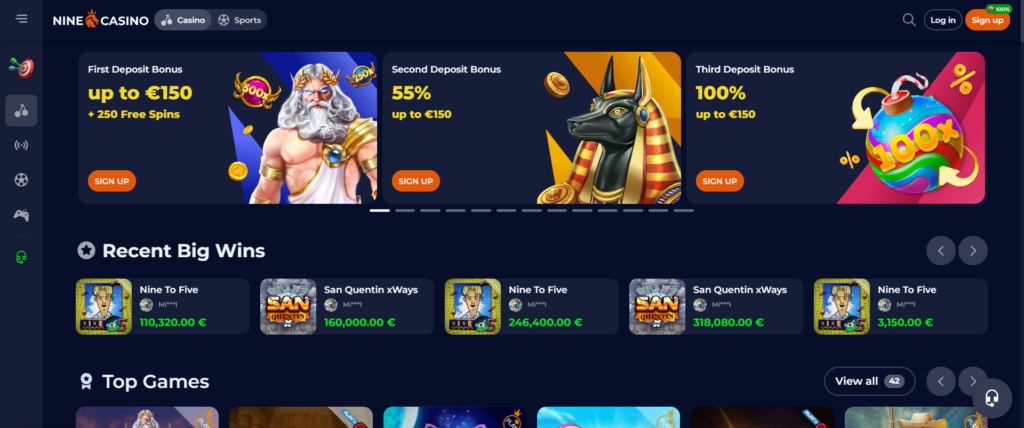The width and height of the screenshot is (1024, 428).
Task: Open the floating live chat headset button
Action: pyautogui.click(x=992, y=398)
